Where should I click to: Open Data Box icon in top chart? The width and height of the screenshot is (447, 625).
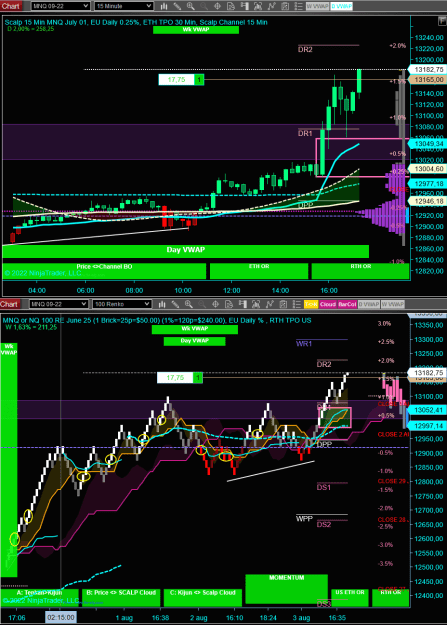point(231,6)
